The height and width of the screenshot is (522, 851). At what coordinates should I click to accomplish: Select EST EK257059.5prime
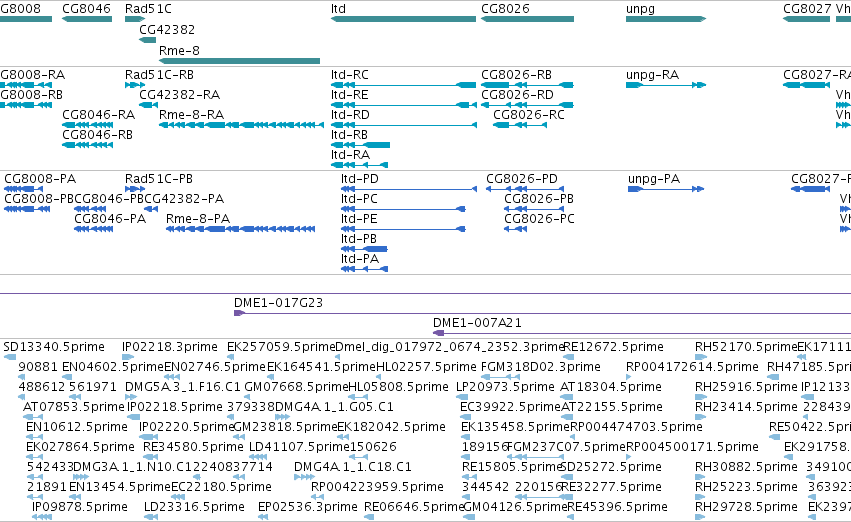[x=231, y=357]
